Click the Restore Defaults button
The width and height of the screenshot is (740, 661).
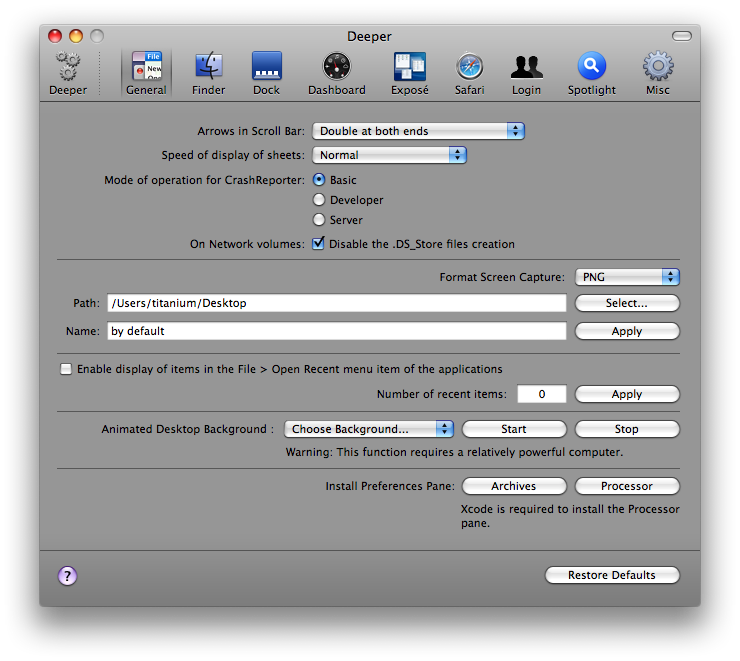612,575
